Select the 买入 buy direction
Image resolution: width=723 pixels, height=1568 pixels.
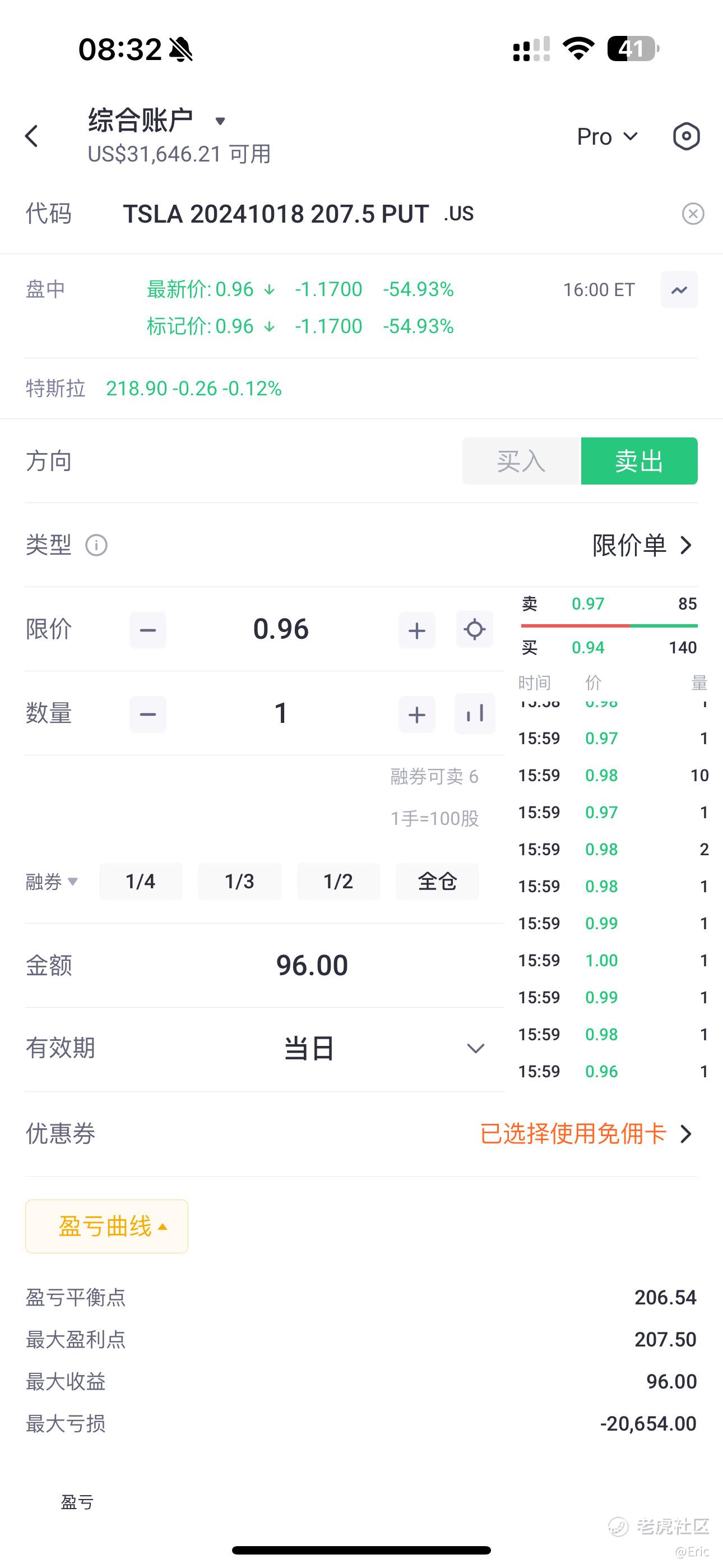click(521, 462)
